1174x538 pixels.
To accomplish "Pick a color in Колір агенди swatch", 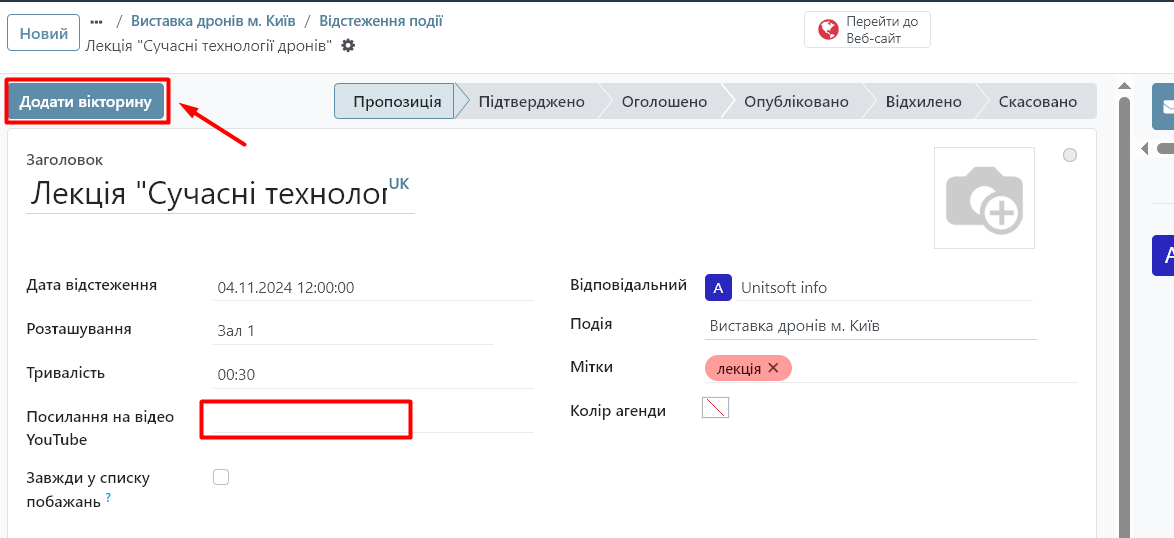I will tap(715, 407).
